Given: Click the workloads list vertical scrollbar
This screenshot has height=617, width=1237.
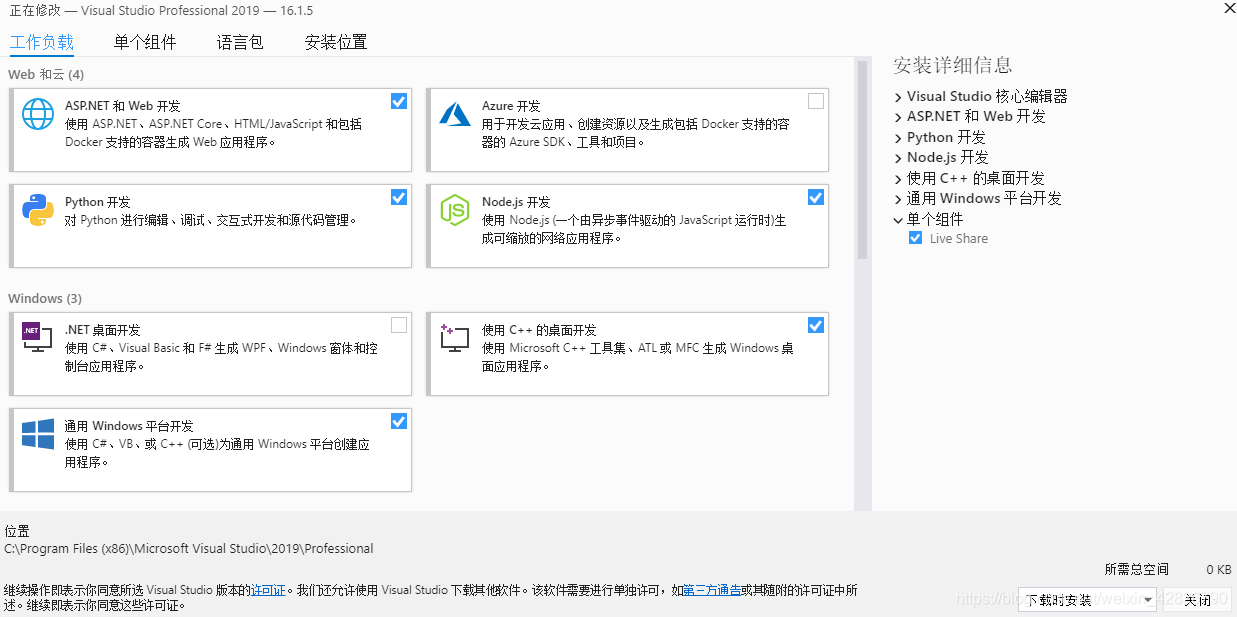Looking at the screenshot, I should (x=862, y=160).
